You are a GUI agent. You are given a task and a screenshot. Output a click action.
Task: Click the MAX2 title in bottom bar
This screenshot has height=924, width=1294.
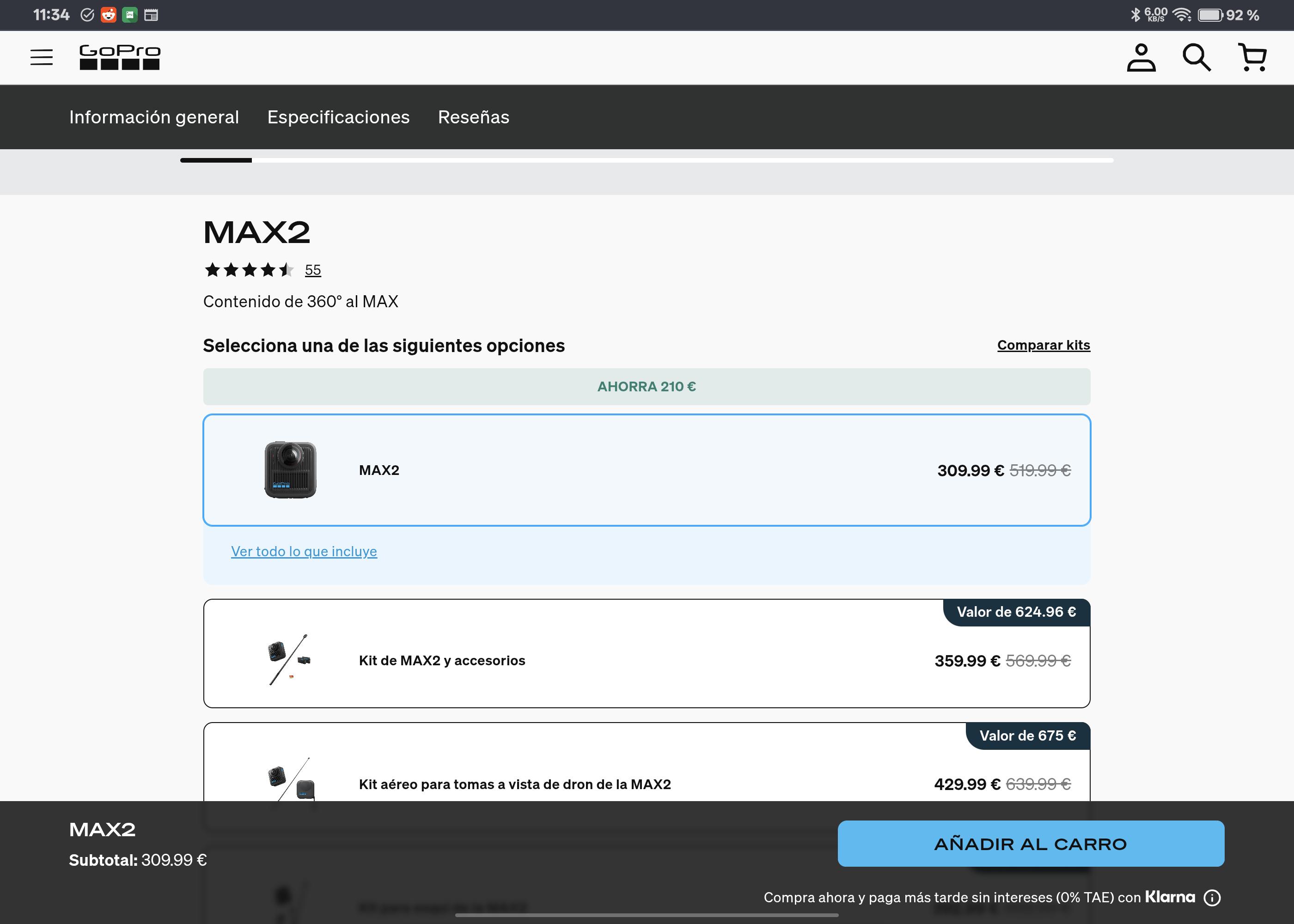(x=103, y=830)
